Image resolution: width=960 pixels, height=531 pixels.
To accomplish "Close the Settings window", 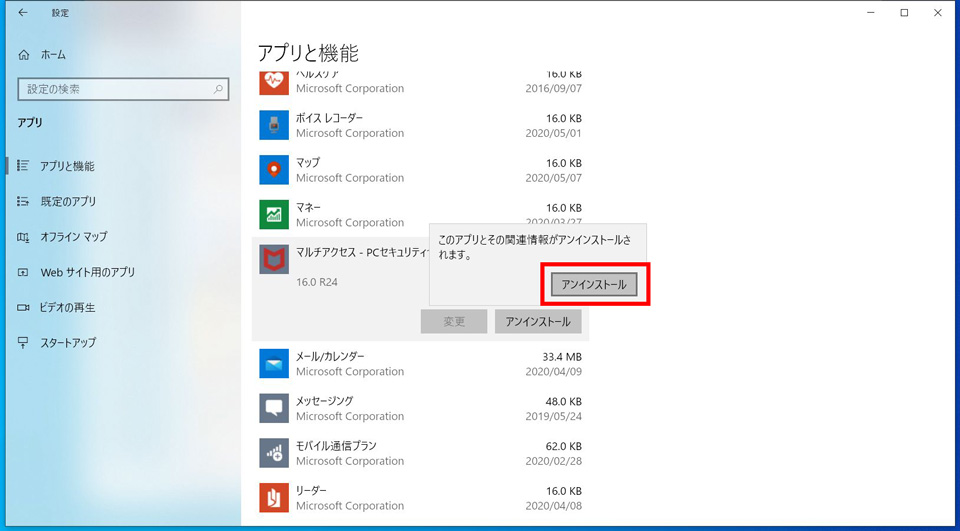I will click(x=937, y=13).
